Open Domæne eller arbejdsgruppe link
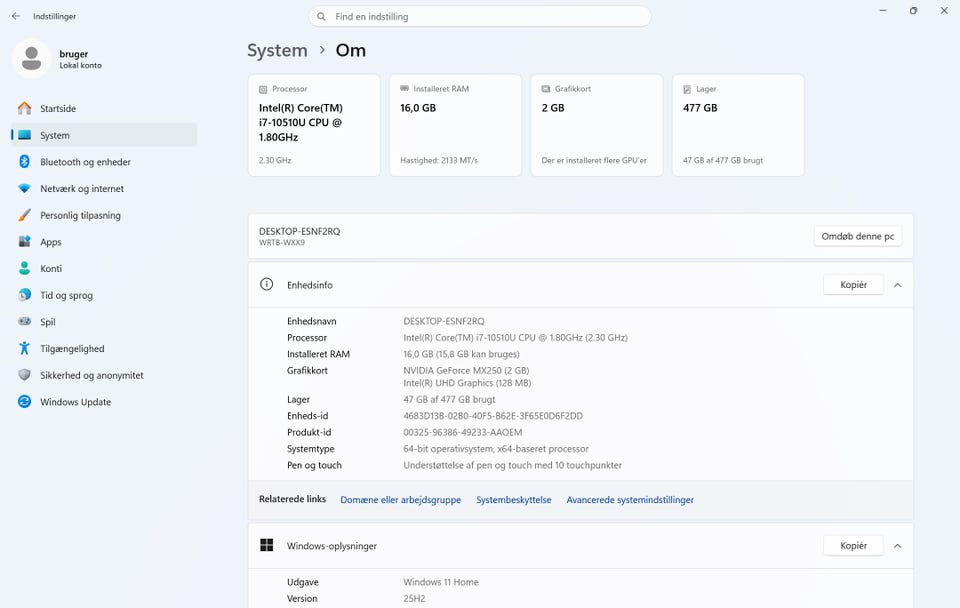This screenshot has width=960, height=608. [x=400, y=500]
